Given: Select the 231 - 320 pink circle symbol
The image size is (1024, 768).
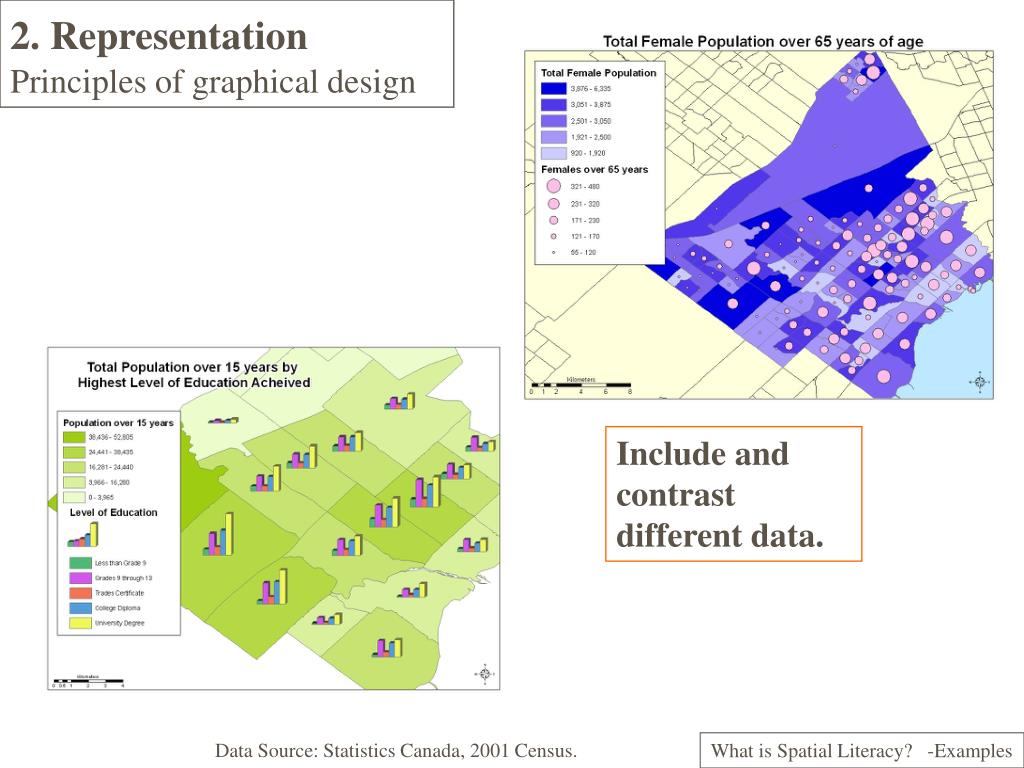Looking at the screenshot, I should (x=554, y=204).
